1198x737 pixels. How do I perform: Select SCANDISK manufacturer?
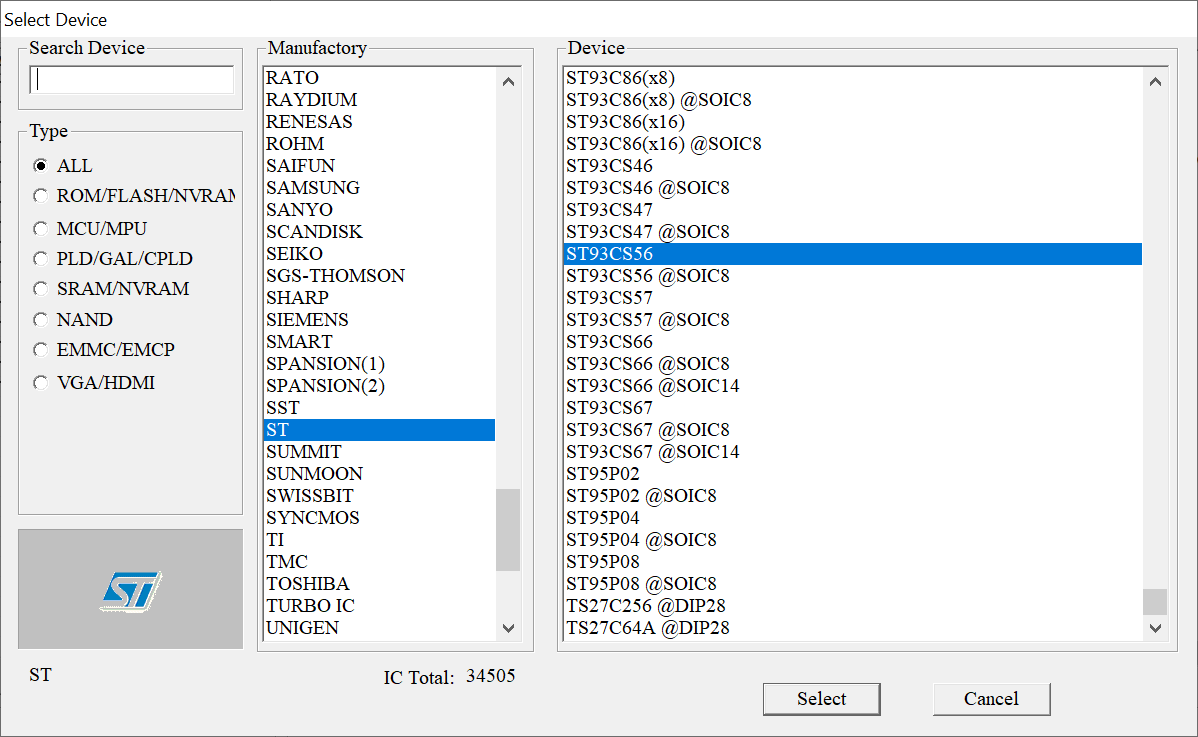[x=379, y=232]
